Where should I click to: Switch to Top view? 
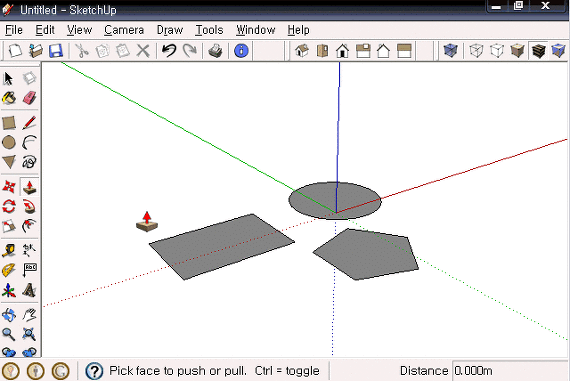[x=322, y=51]
